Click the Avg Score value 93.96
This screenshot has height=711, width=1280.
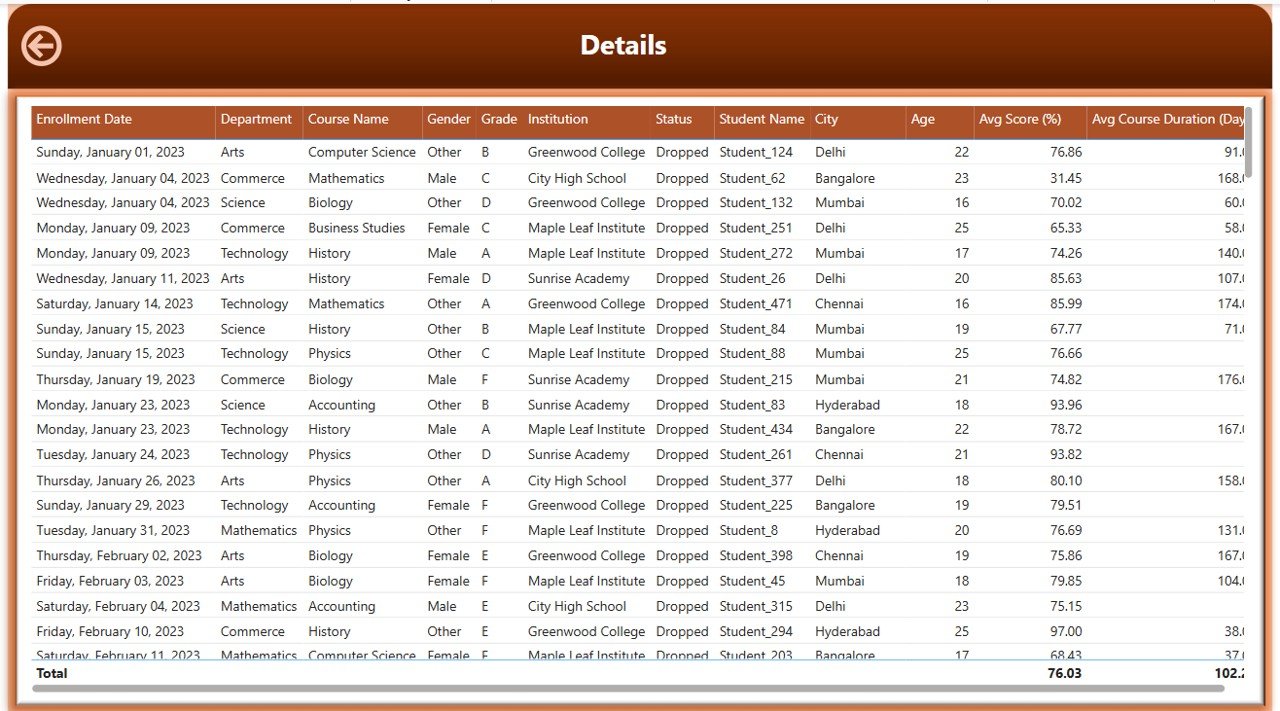coord(1066,405)
